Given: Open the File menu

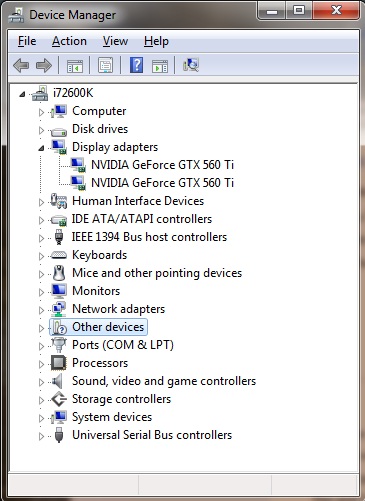Looking at the screenshot, I should [x=27, y=41].
